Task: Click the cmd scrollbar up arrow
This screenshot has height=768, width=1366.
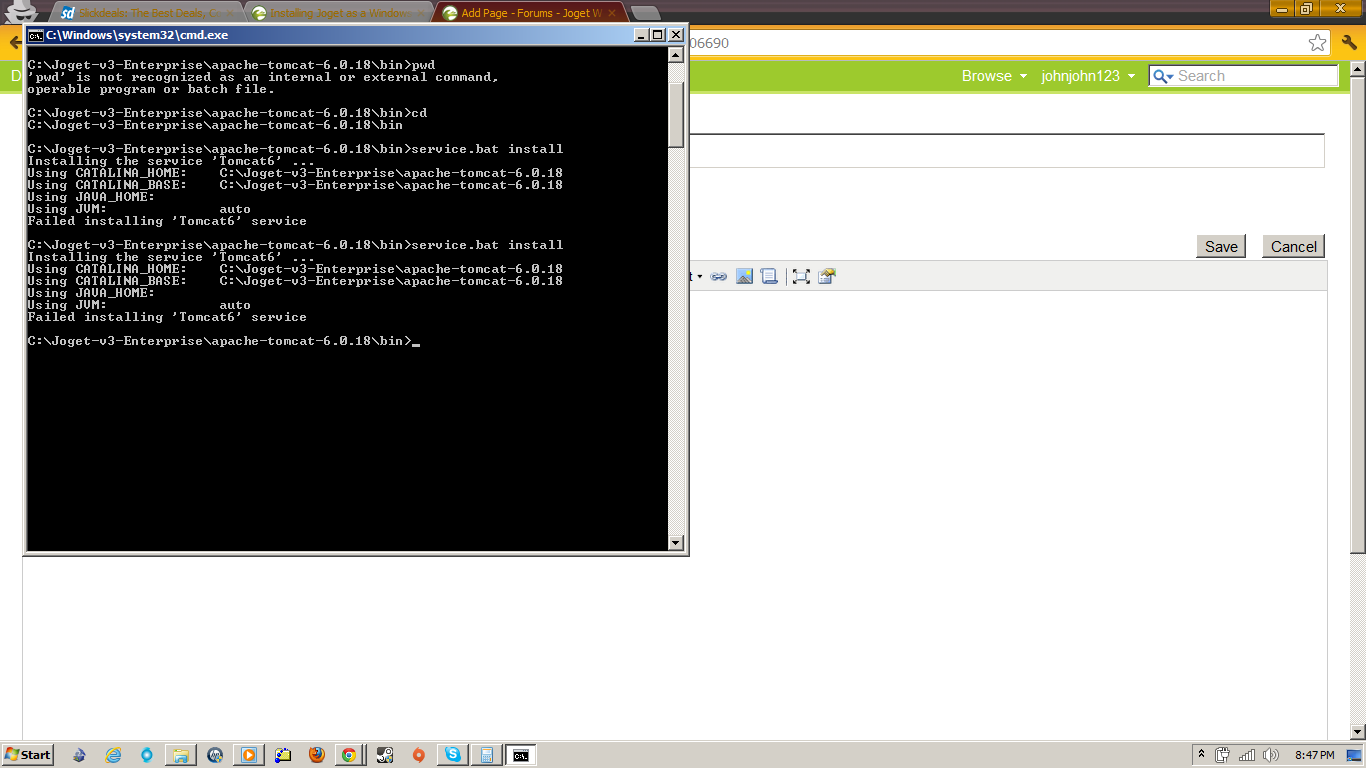Action: pos(676,56)
